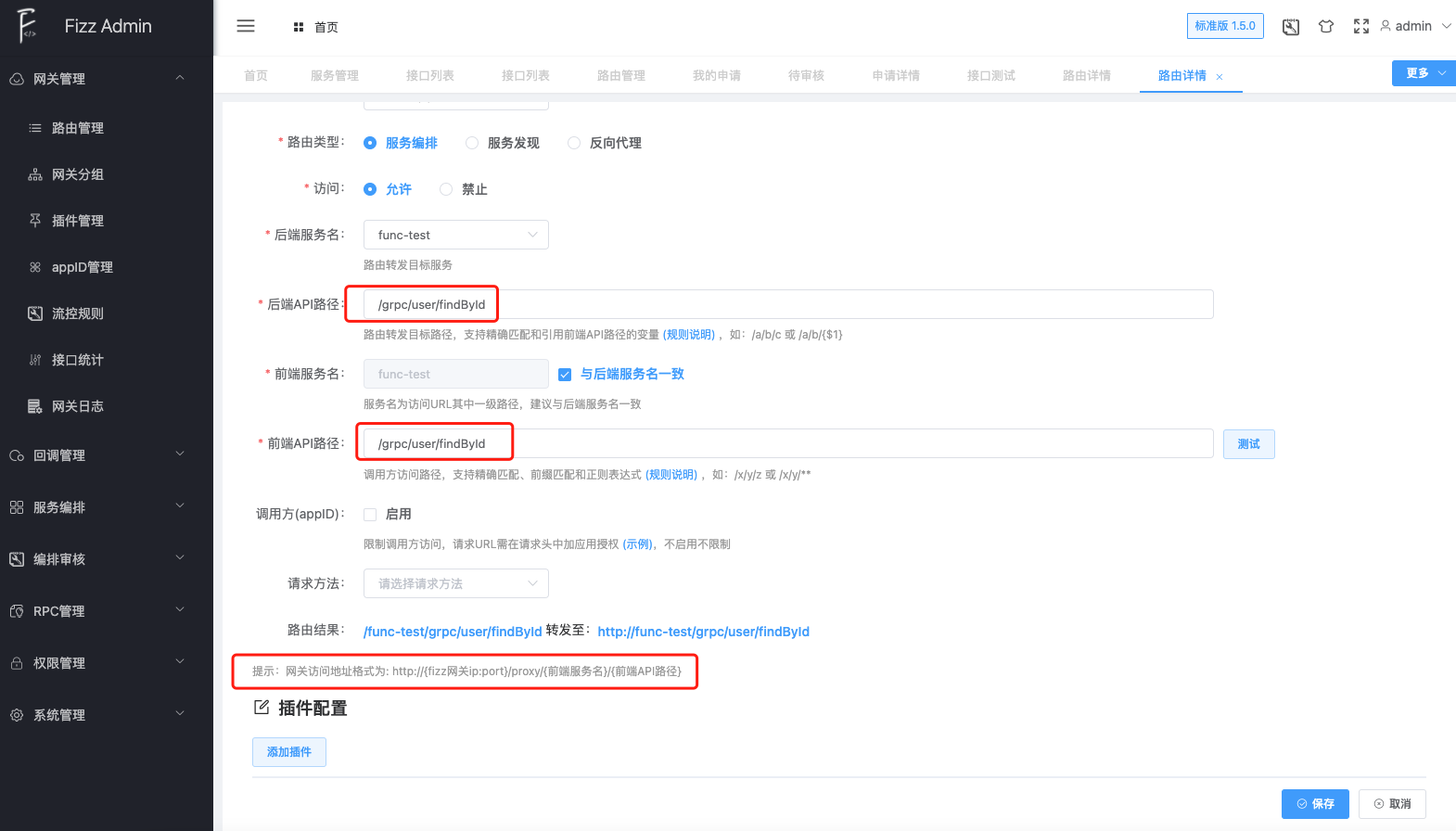Select the 允许 access radio
The height and width of the screenshot is (831, 1456).
370,189
